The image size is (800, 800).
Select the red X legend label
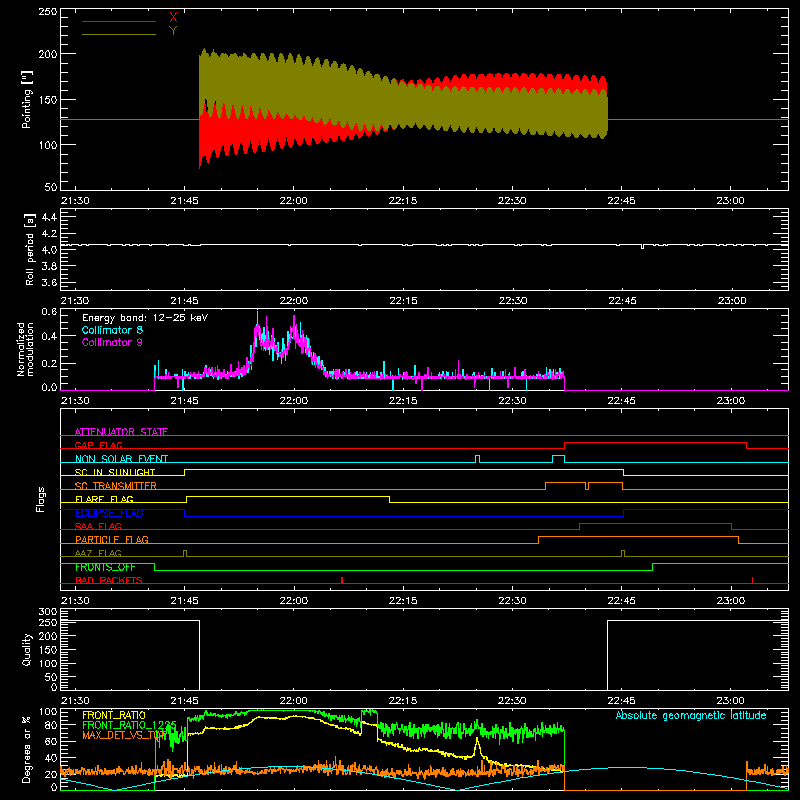click(173, 18)
